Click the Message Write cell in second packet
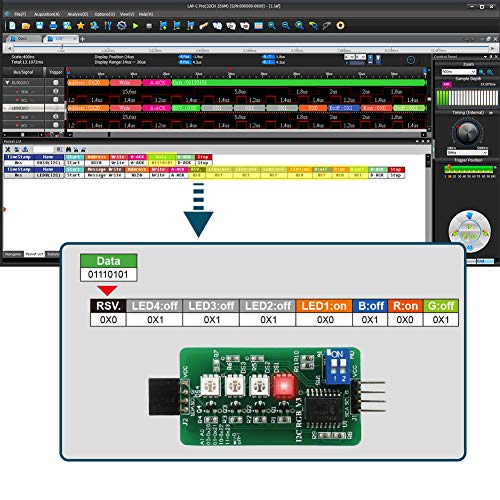500x500 pixels. pyautogui.click(x=104, y=175)
